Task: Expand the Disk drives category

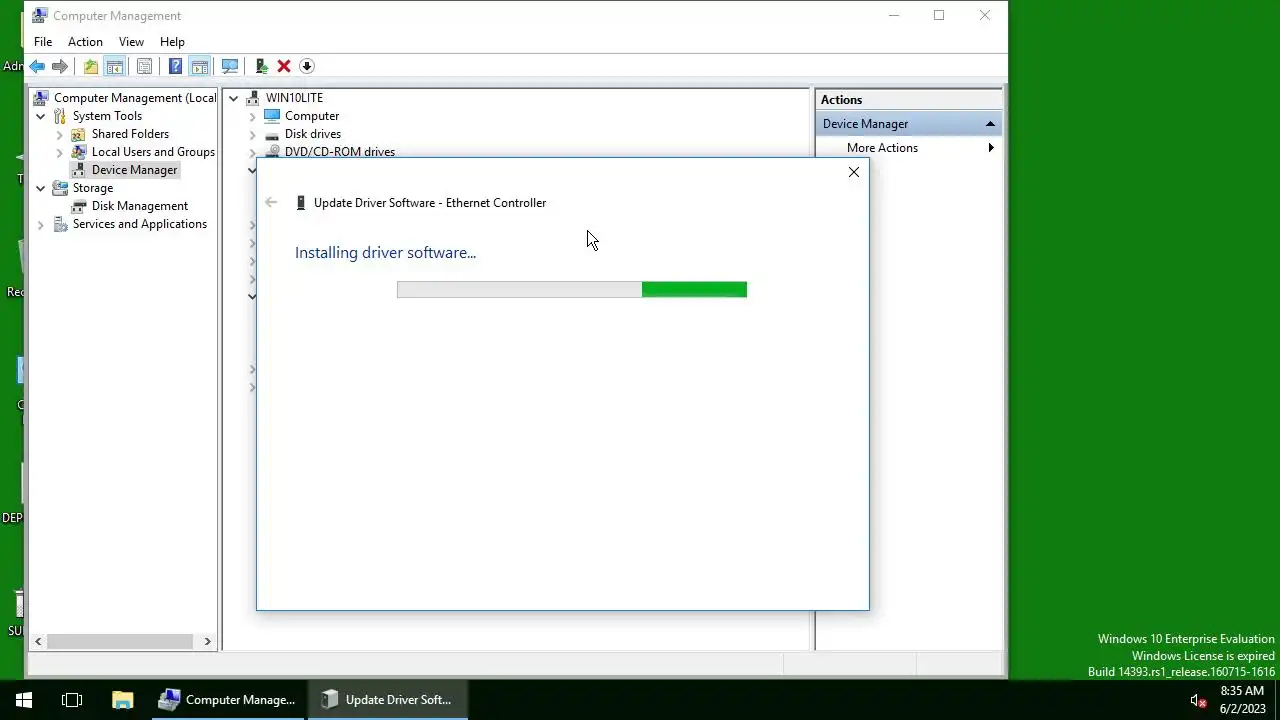Action: (253, 134)
